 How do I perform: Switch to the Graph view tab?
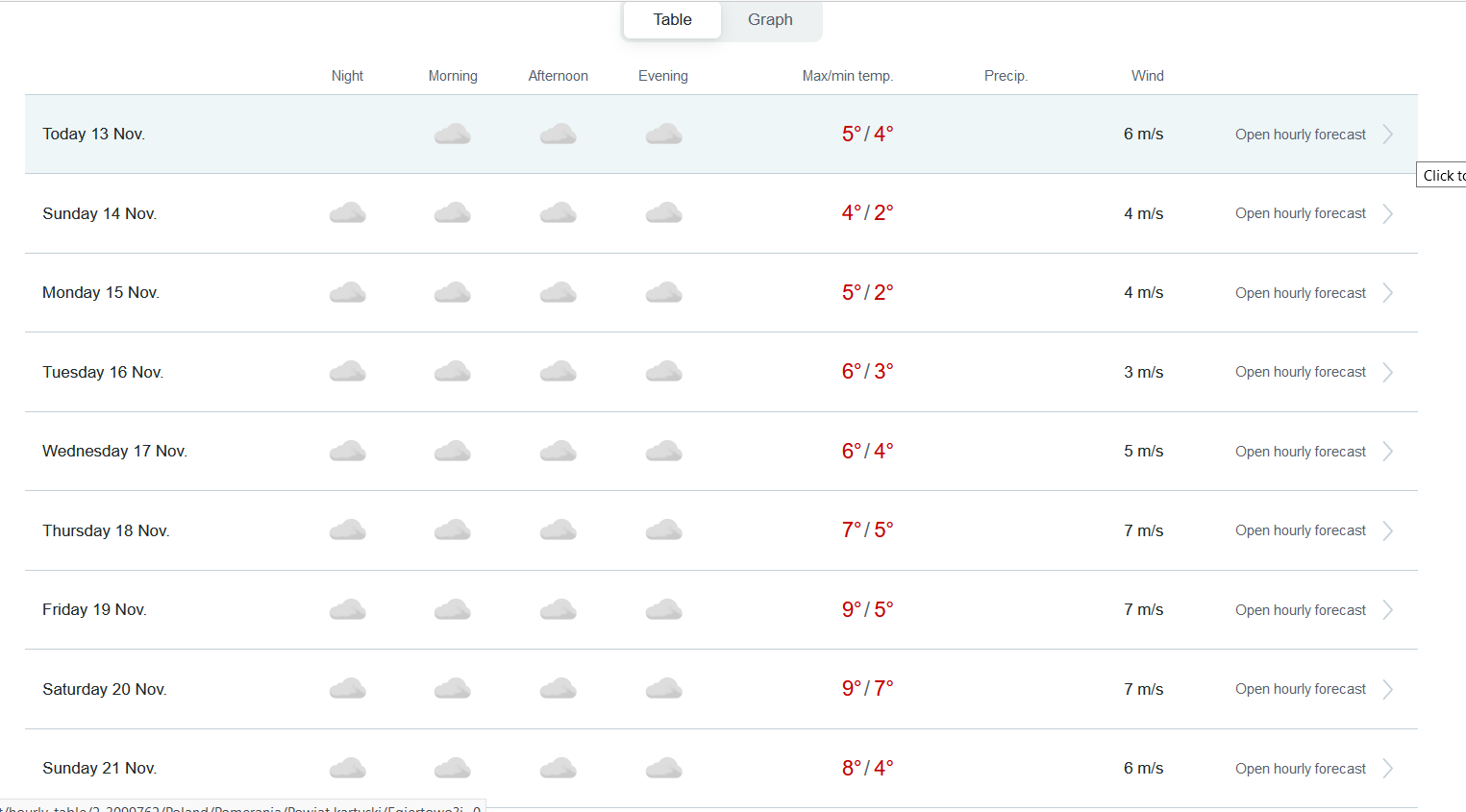[770, 20]
